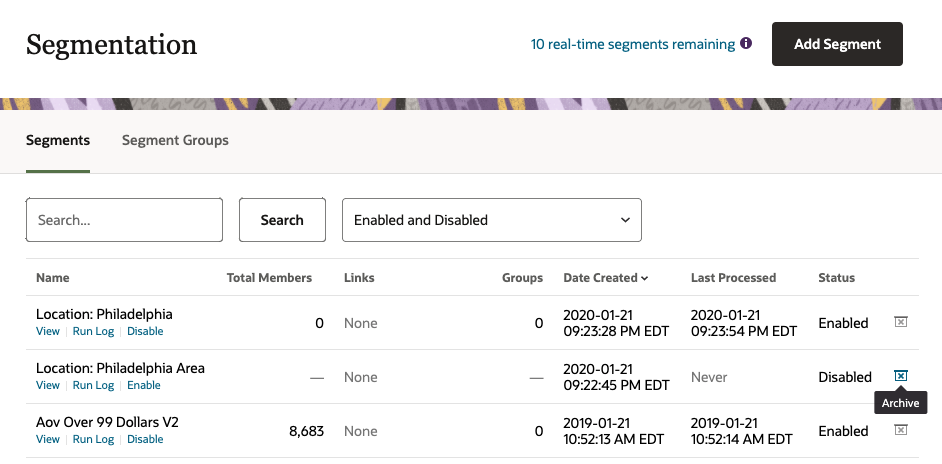View the Aov Over 99 Dollars V2 segment
This screenshot has width=942, height=464.
[x=48, y=440]
